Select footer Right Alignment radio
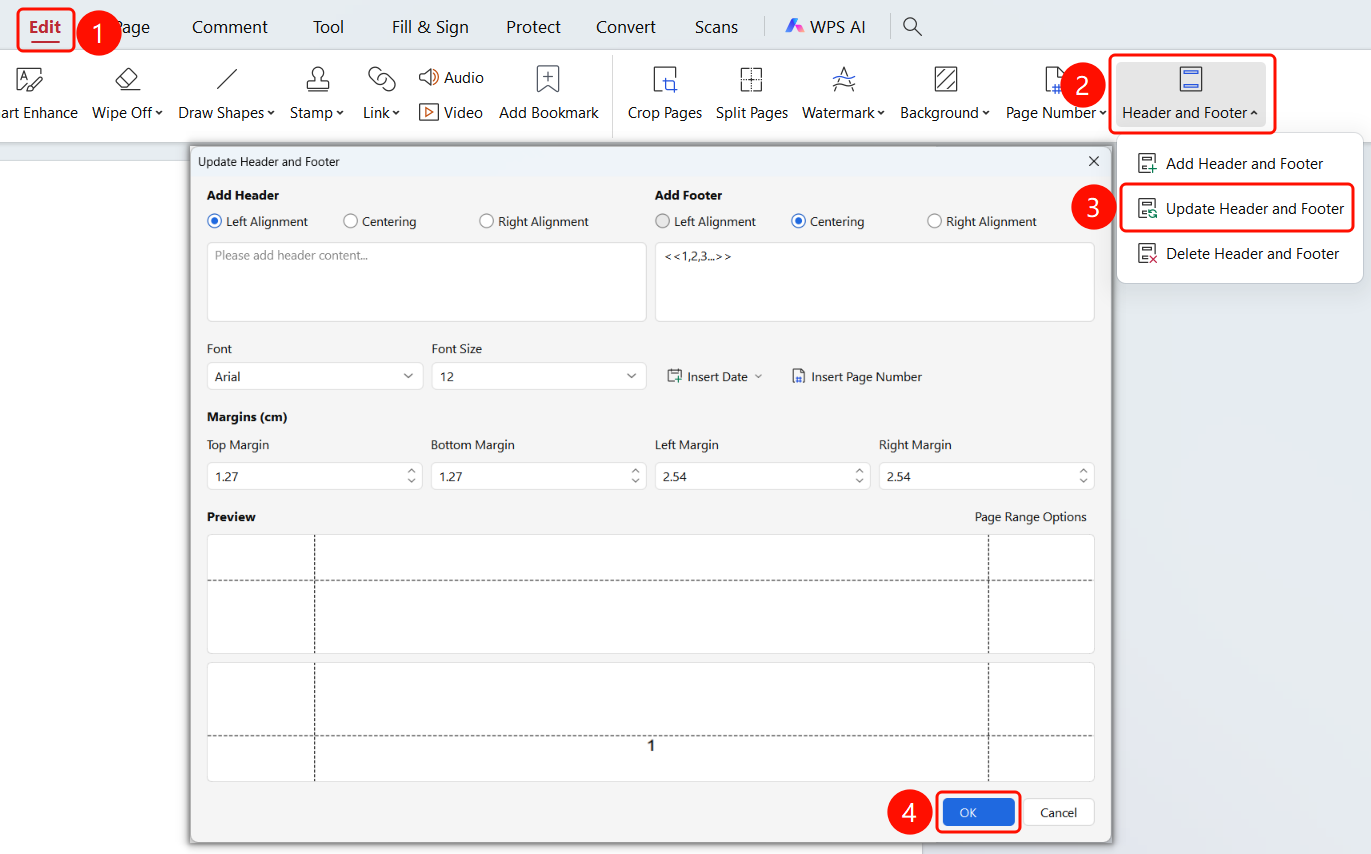Screen dimensions: 1371x854 point(934,222)
